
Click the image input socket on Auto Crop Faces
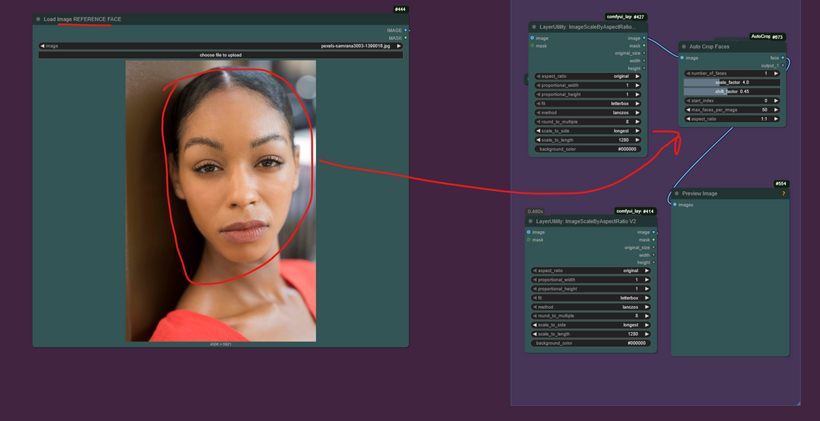(x=683, y=58)
